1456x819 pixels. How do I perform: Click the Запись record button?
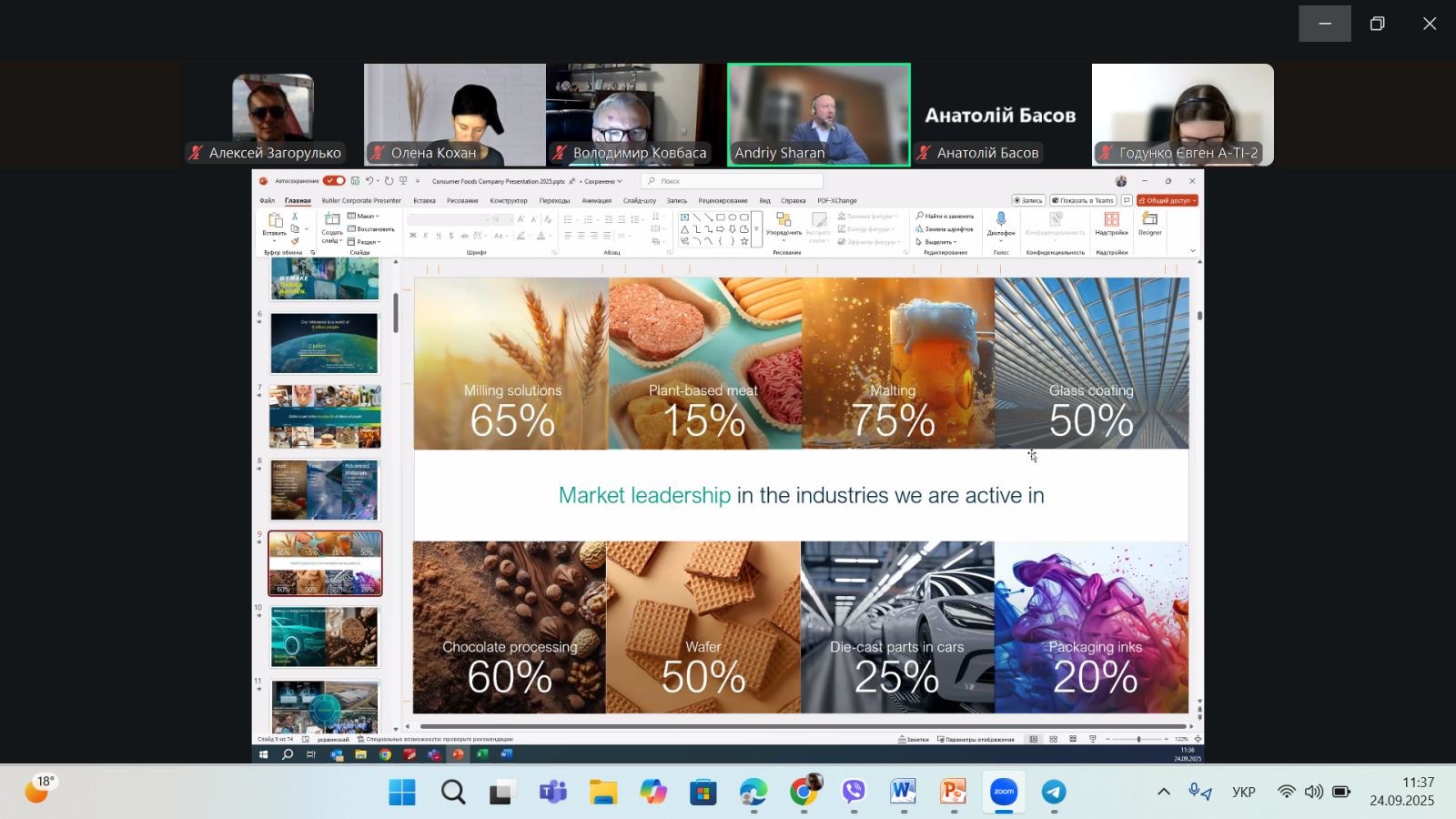pos(1029,200)
